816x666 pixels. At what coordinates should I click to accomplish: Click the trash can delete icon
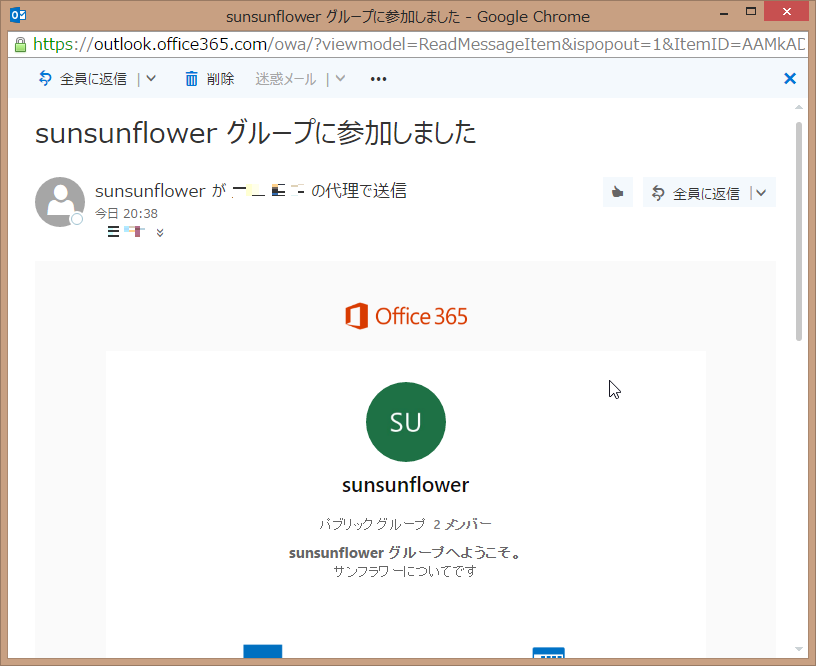pos(192,79)
